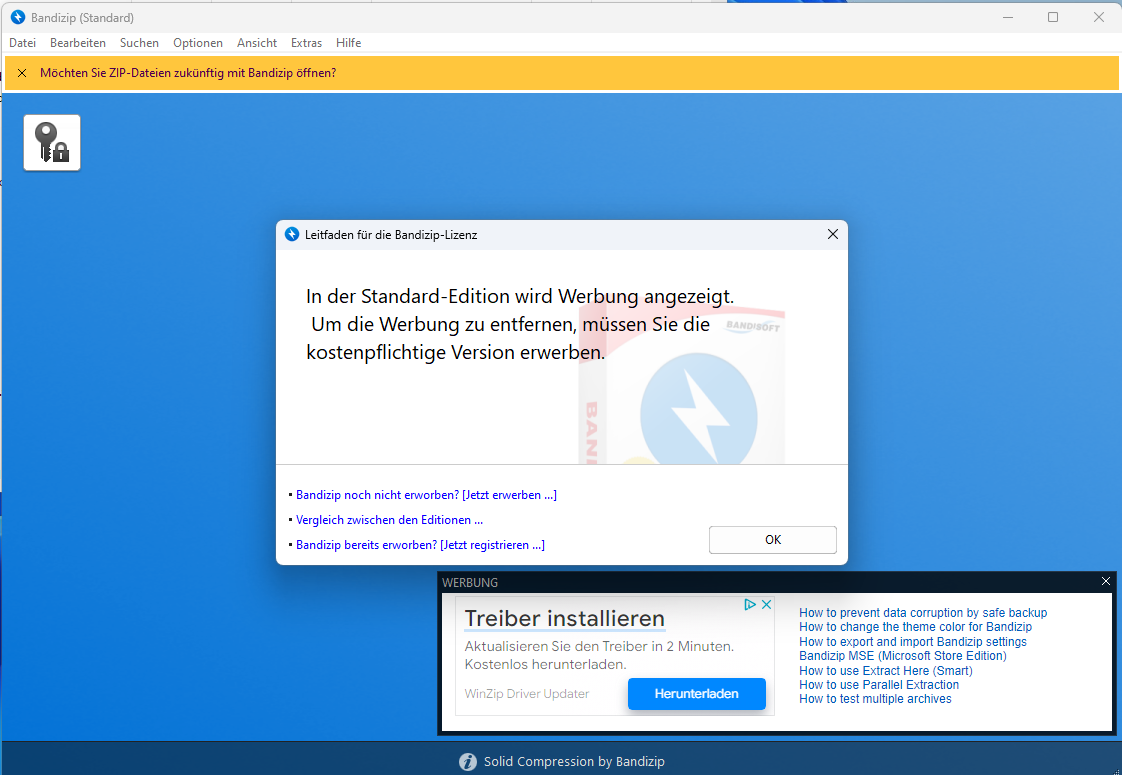Click the info icon beside Solid Compression
The height and width of the screenshot is (775, 1122).
467,761
